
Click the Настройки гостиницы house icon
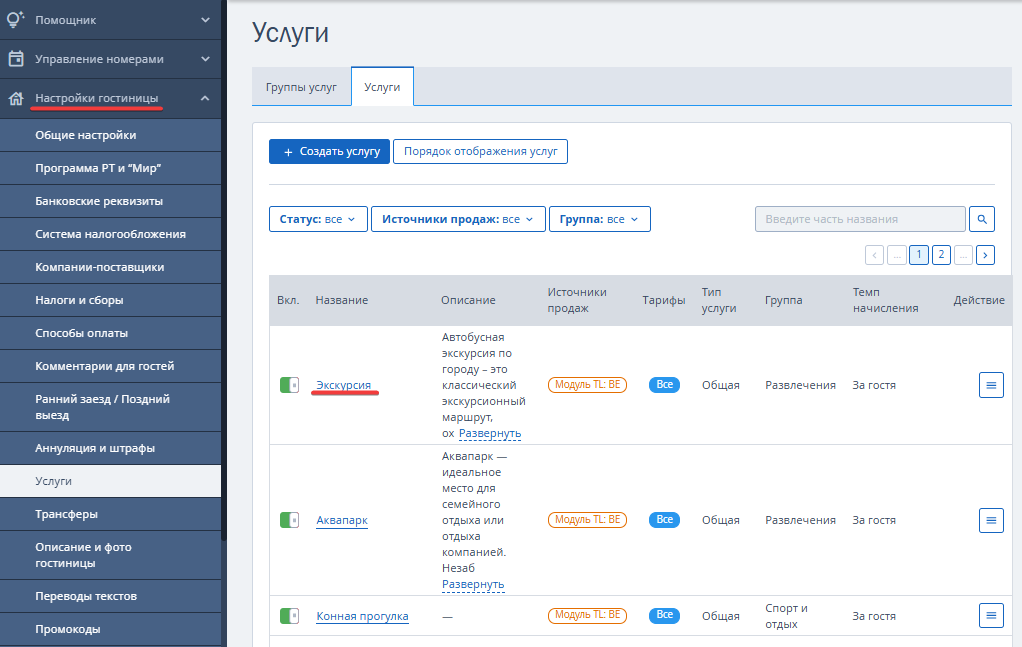pyautogui.click(x=16, y=98)
